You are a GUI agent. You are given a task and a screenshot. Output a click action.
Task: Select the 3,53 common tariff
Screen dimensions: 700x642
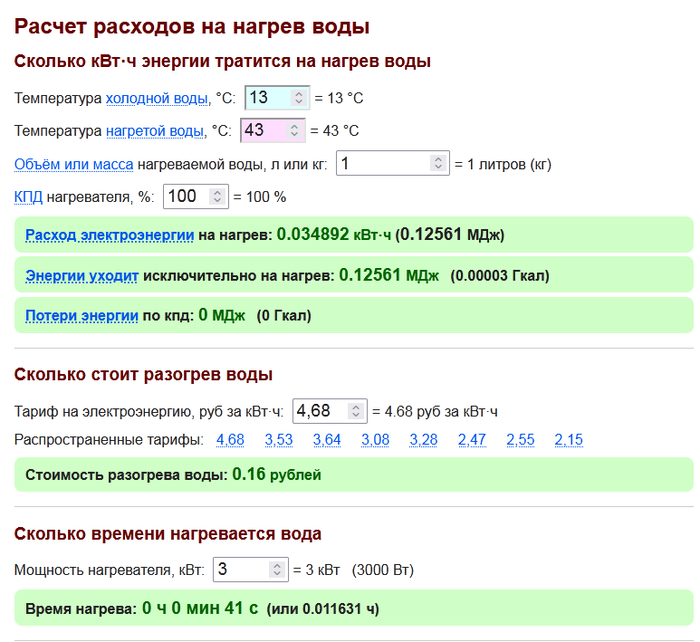(x=279, y=440)
